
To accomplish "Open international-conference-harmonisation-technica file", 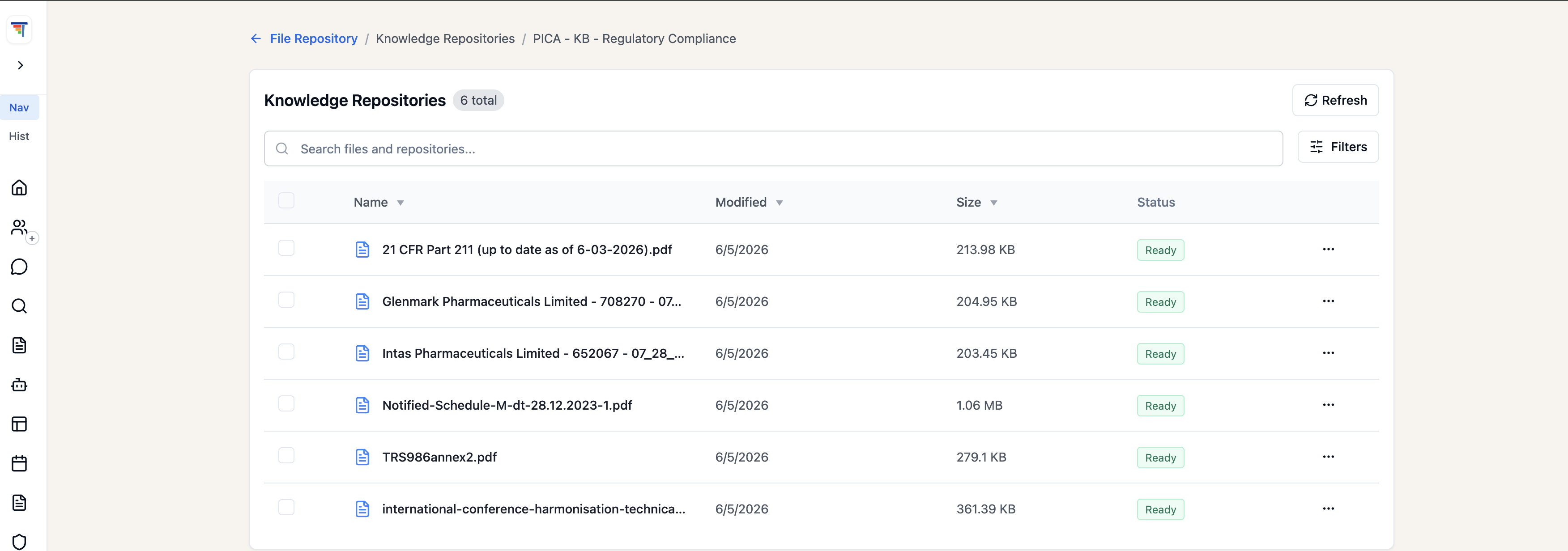I will [x=534, y=509].
